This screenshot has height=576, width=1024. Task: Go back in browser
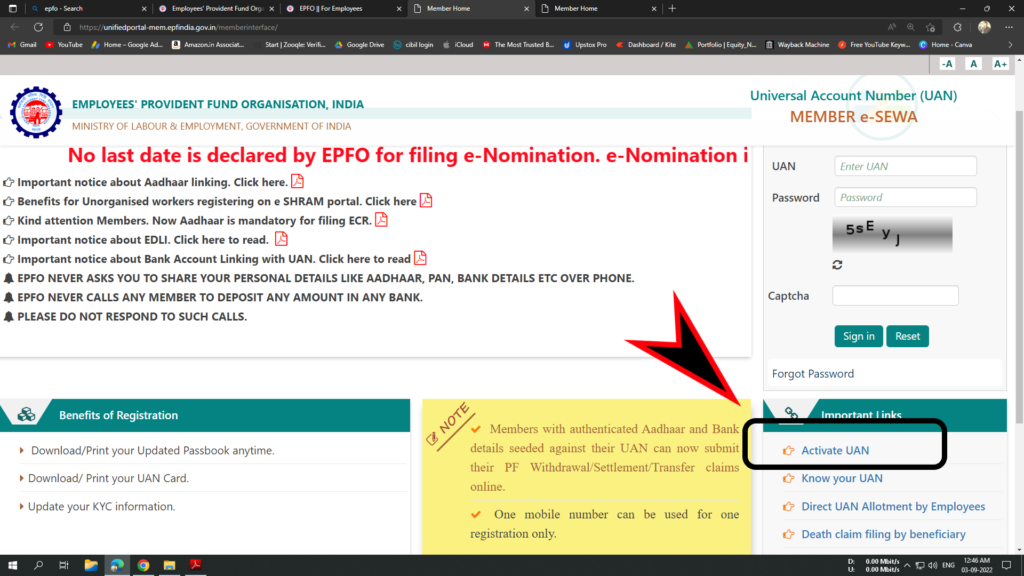14,27
